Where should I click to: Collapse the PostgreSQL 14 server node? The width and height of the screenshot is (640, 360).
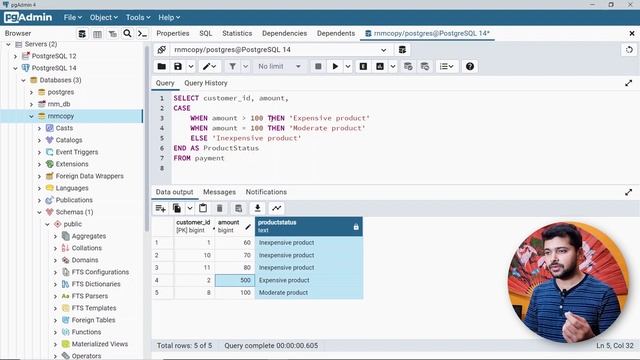point(16,68)
